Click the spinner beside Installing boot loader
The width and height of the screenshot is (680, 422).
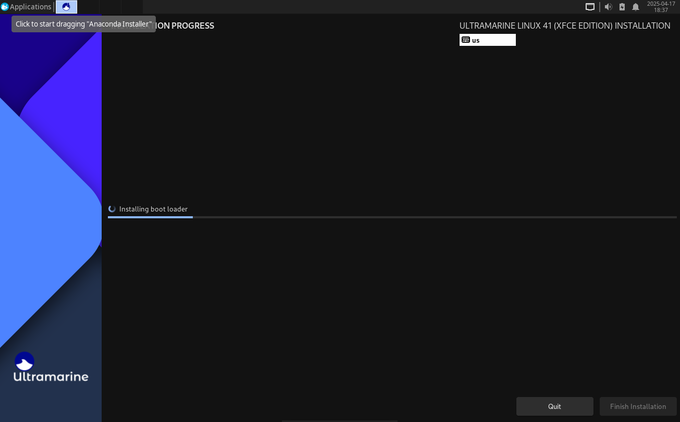click(112, 209)
